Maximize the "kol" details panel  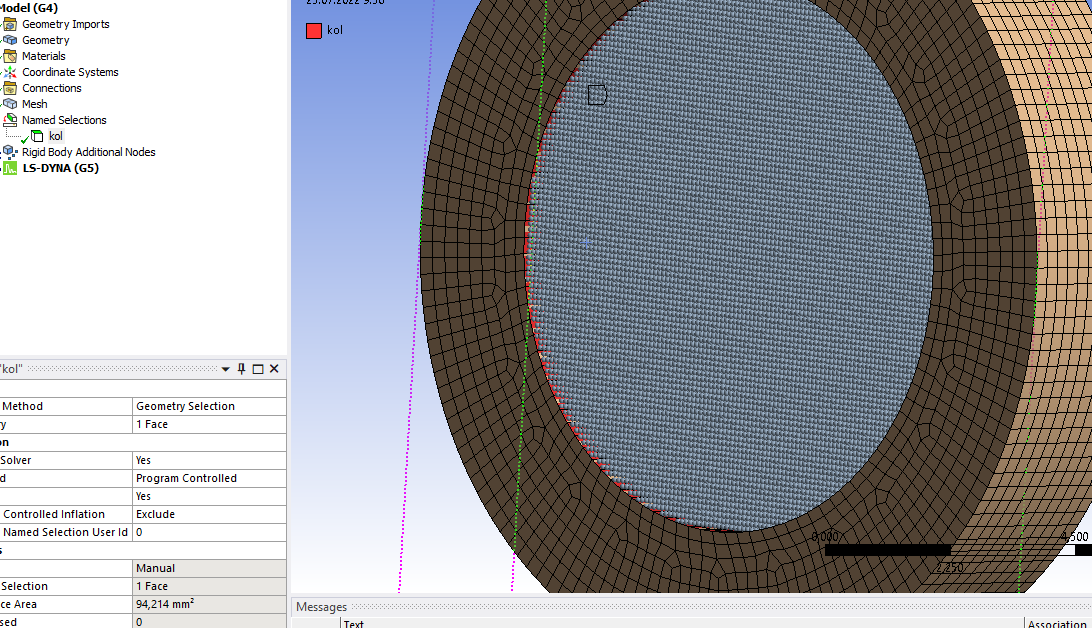click(x=258, y=369)
